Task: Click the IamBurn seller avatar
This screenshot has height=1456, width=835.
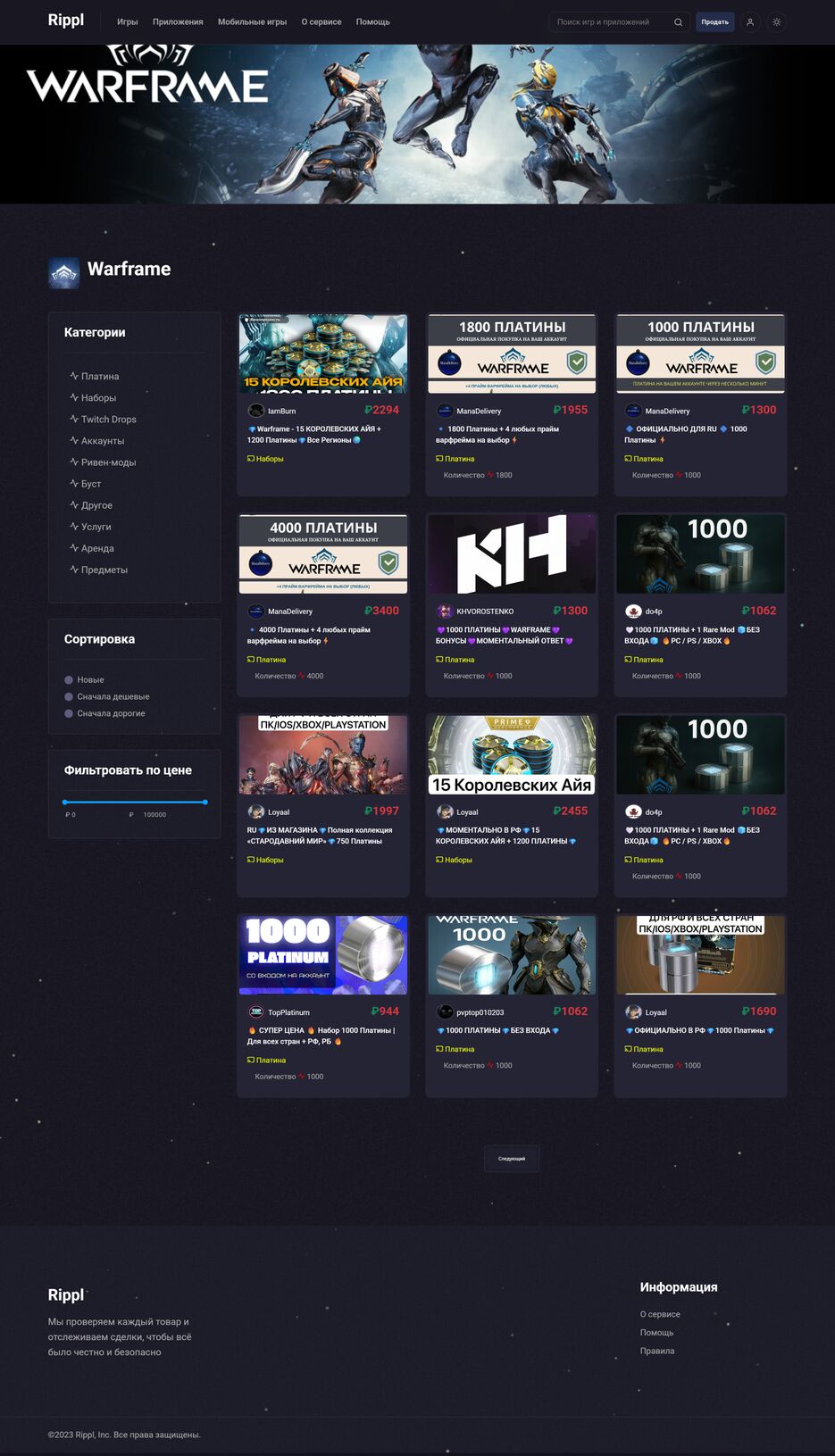Action: pos(256,411)
